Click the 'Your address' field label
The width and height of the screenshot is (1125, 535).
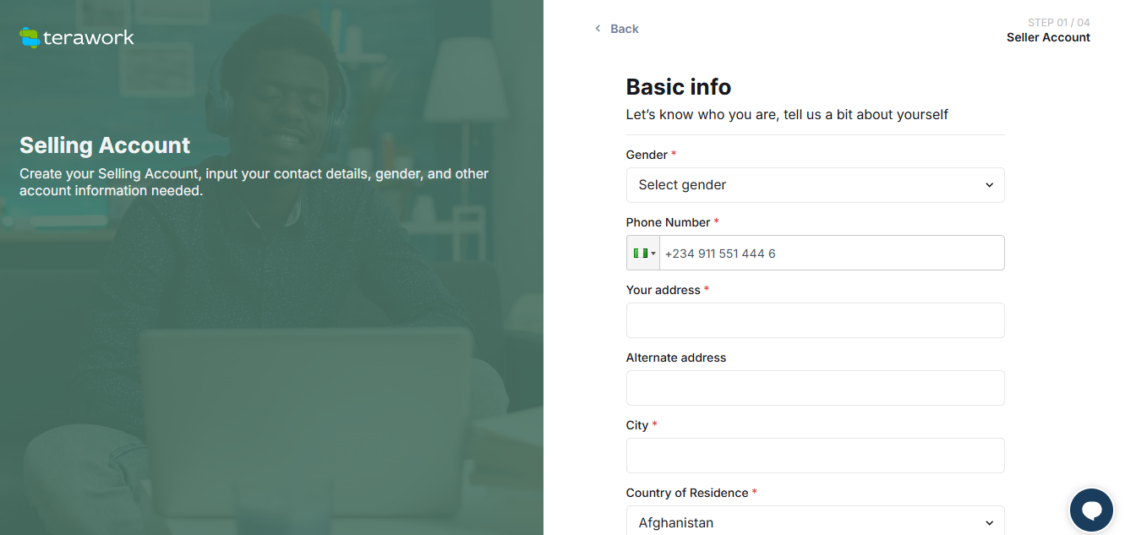click(x=663, y=290)
